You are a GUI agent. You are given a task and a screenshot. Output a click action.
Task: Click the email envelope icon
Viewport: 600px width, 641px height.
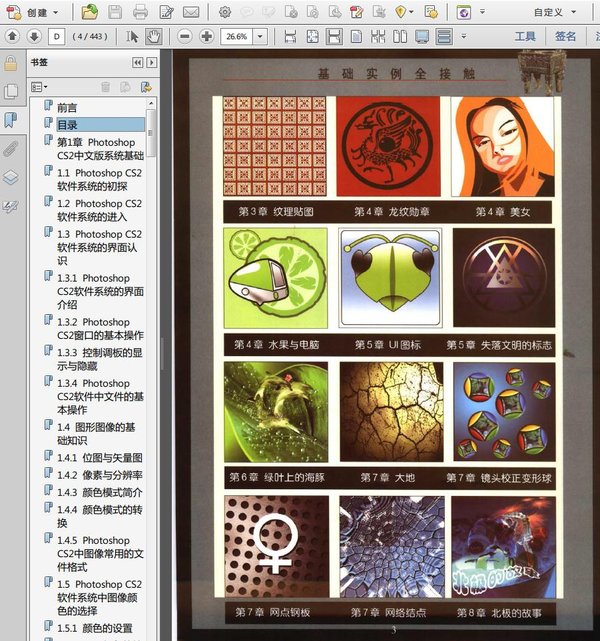point(190,12)
